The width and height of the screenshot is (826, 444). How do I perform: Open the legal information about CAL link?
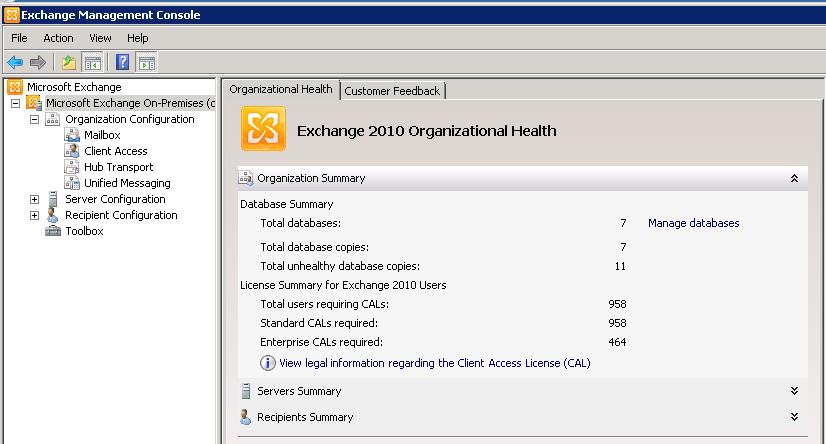tap(435, 363)
